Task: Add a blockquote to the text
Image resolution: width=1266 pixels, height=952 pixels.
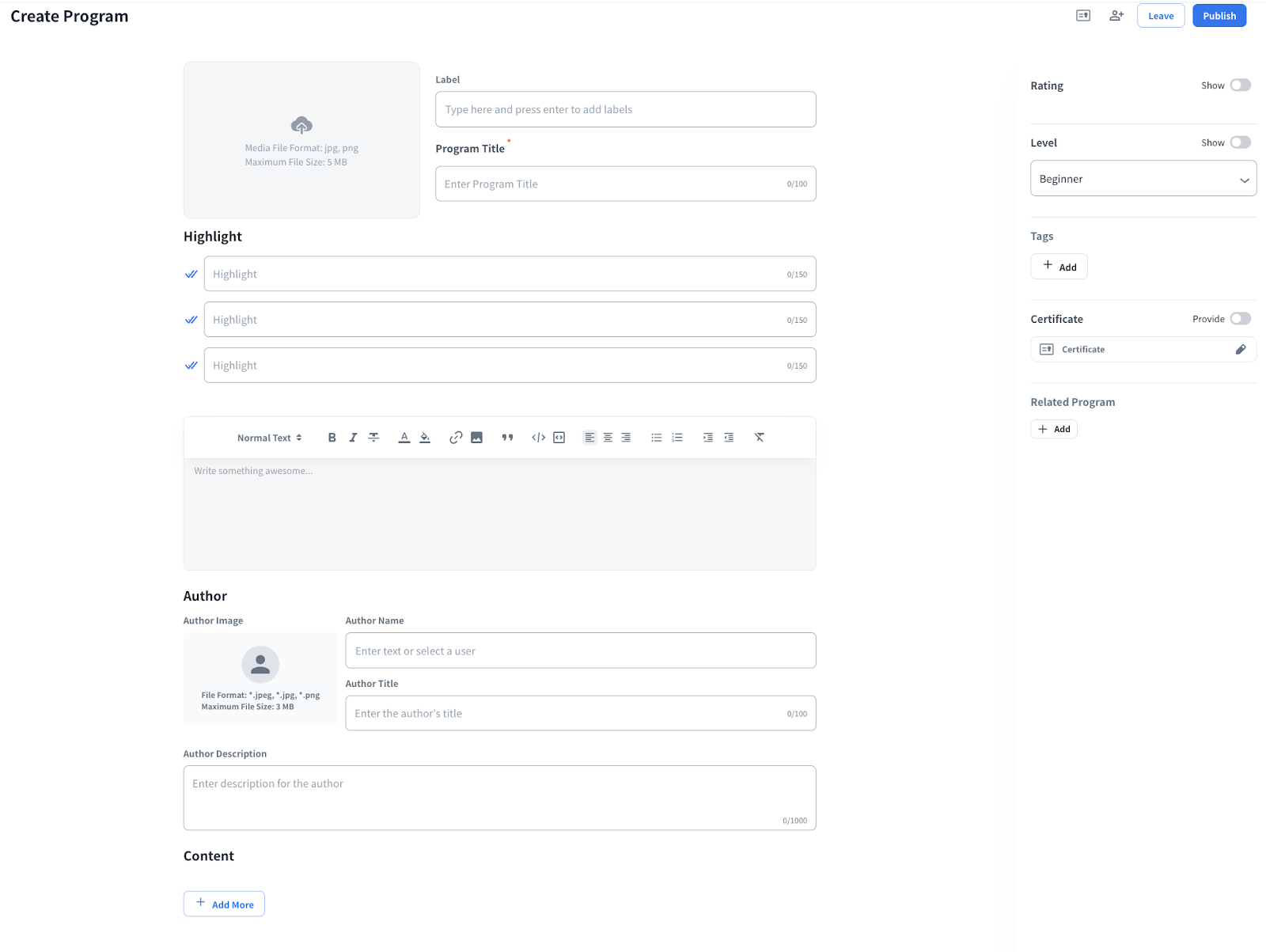Action: pos(507,438)
